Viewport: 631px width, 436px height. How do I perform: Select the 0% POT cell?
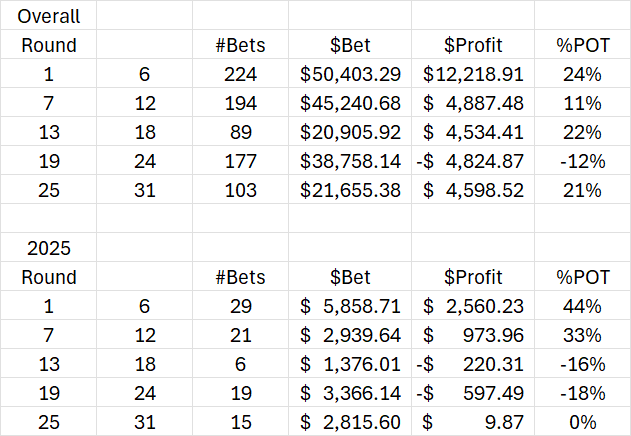pyautogui.click(x=581, y=422)
